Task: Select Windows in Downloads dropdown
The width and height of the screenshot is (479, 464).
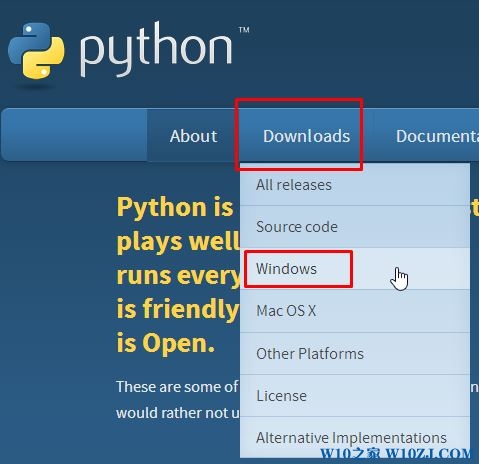Action: (x=355, y=269)
